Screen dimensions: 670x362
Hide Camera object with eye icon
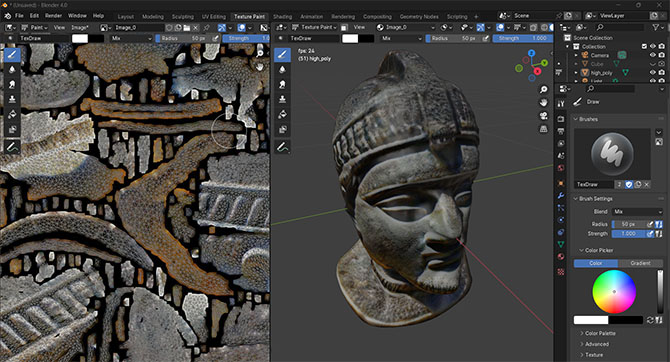click(653, 55)
